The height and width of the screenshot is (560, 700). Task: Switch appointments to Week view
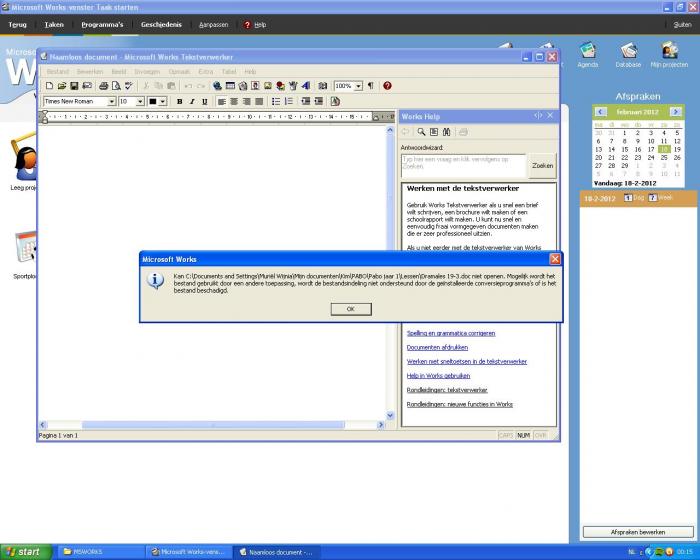661,198
